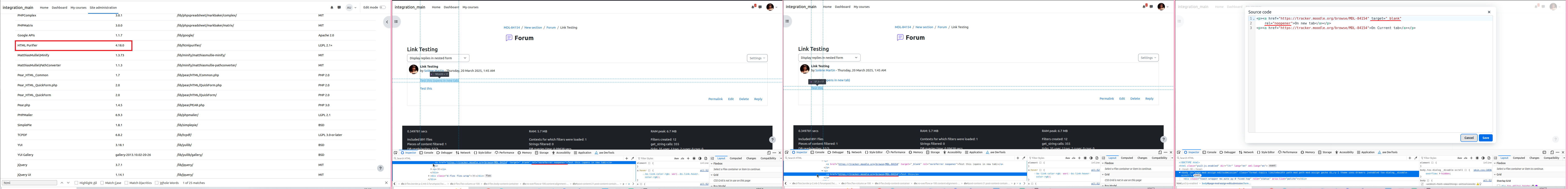
Task: Open Memory tab in second forum DevTools
Action: [x=916, y=153]
